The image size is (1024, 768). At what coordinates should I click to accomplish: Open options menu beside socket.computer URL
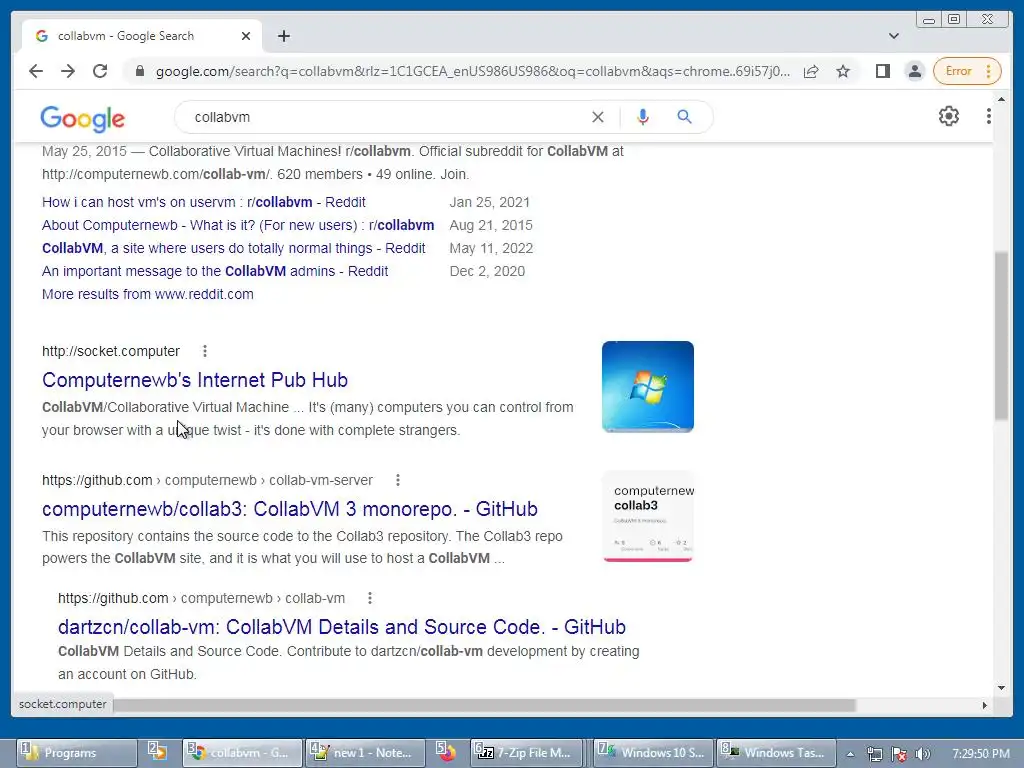pyautogui.click(x=205, y=351)
